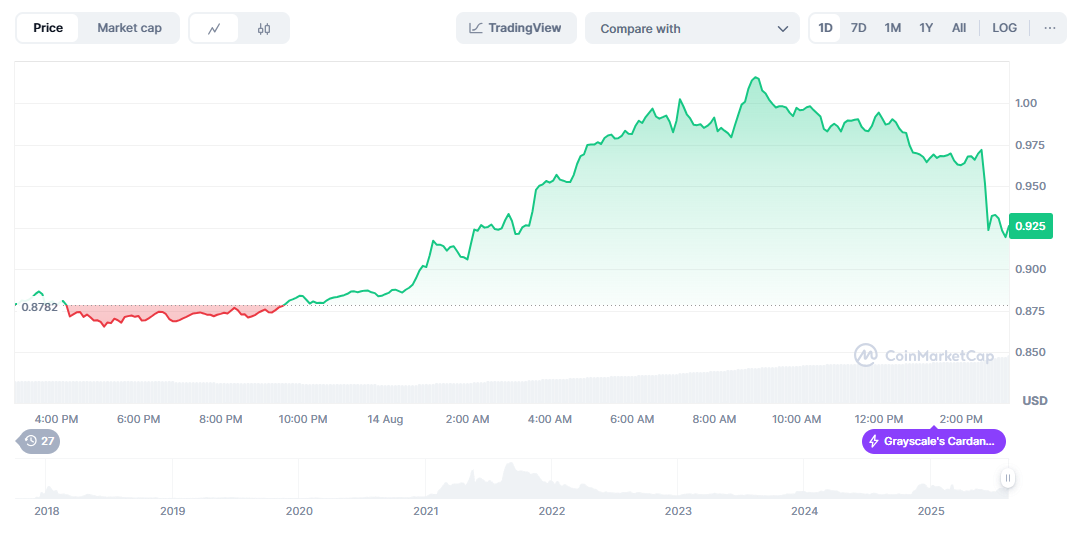Screen dimensions: 1083x538
Task: Switch to the Price tab
Action: pos(48,28)
